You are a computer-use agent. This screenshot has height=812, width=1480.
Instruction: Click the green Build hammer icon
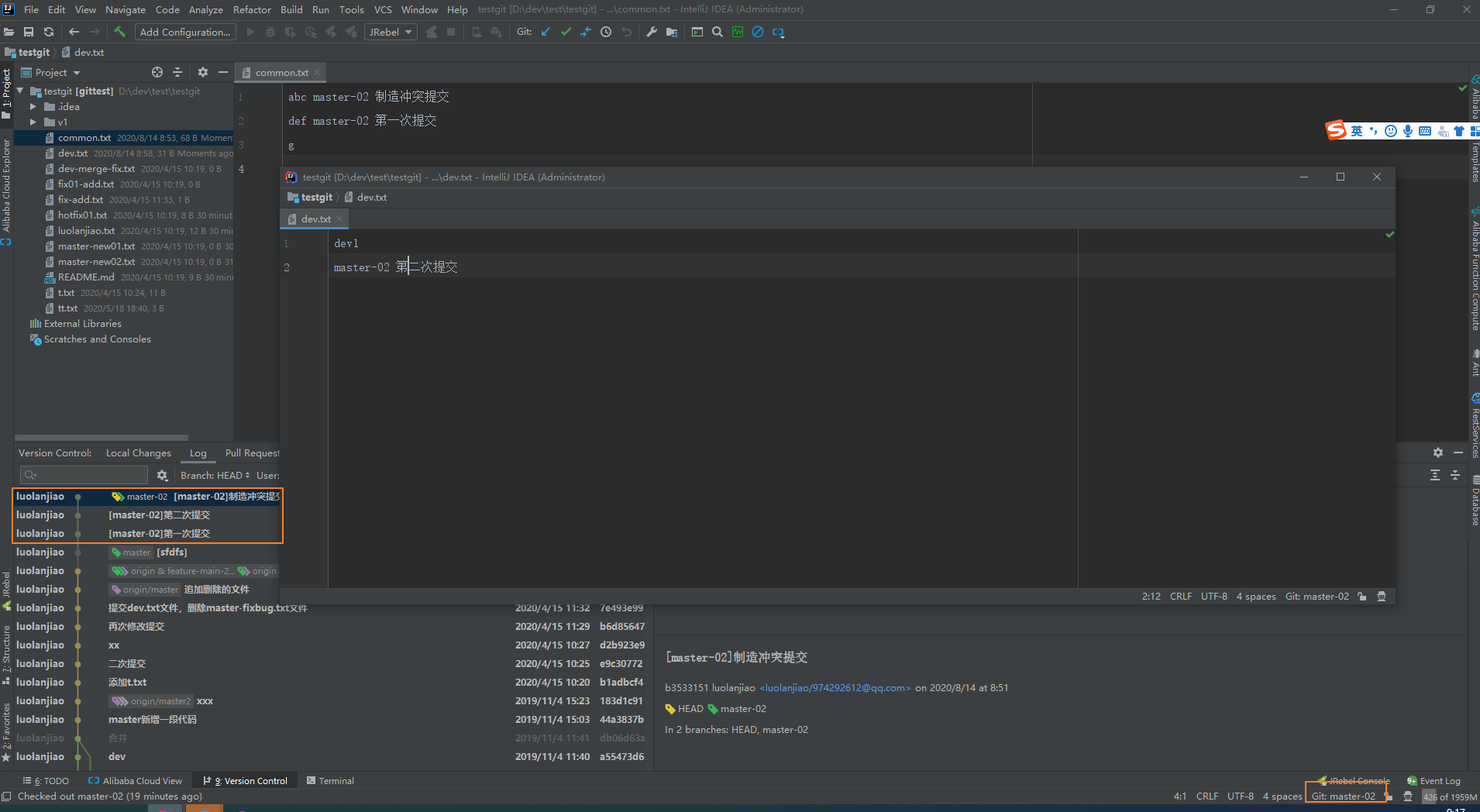point(119,32)
